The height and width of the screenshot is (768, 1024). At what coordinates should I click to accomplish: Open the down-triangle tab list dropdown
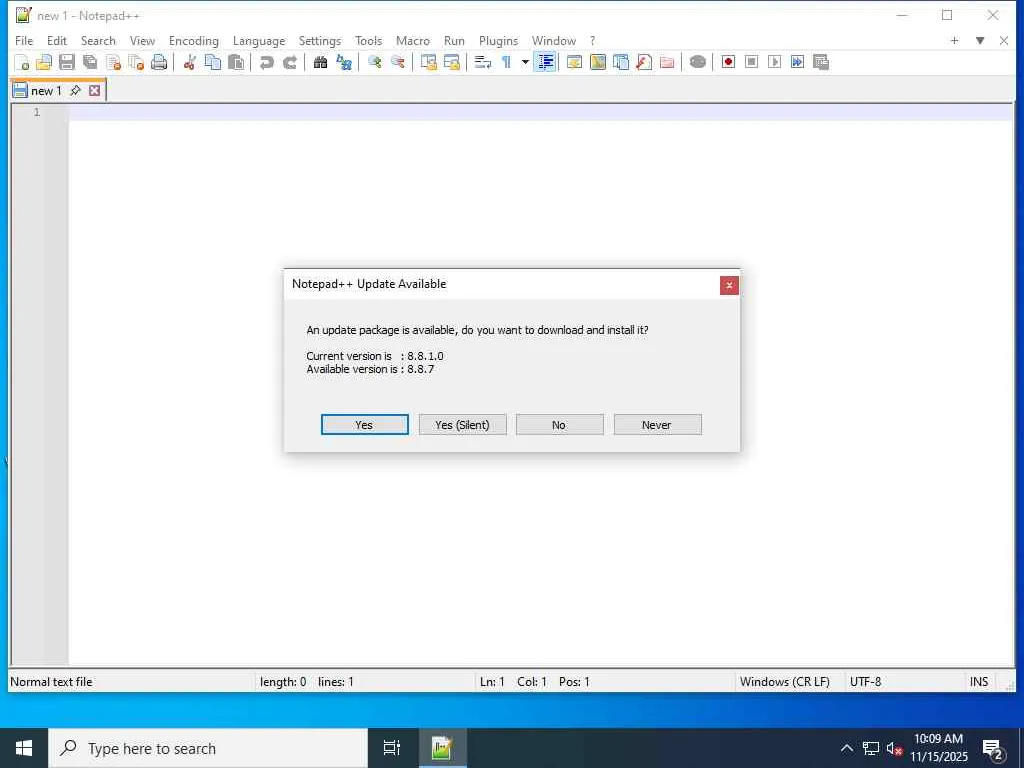[980, 40]
